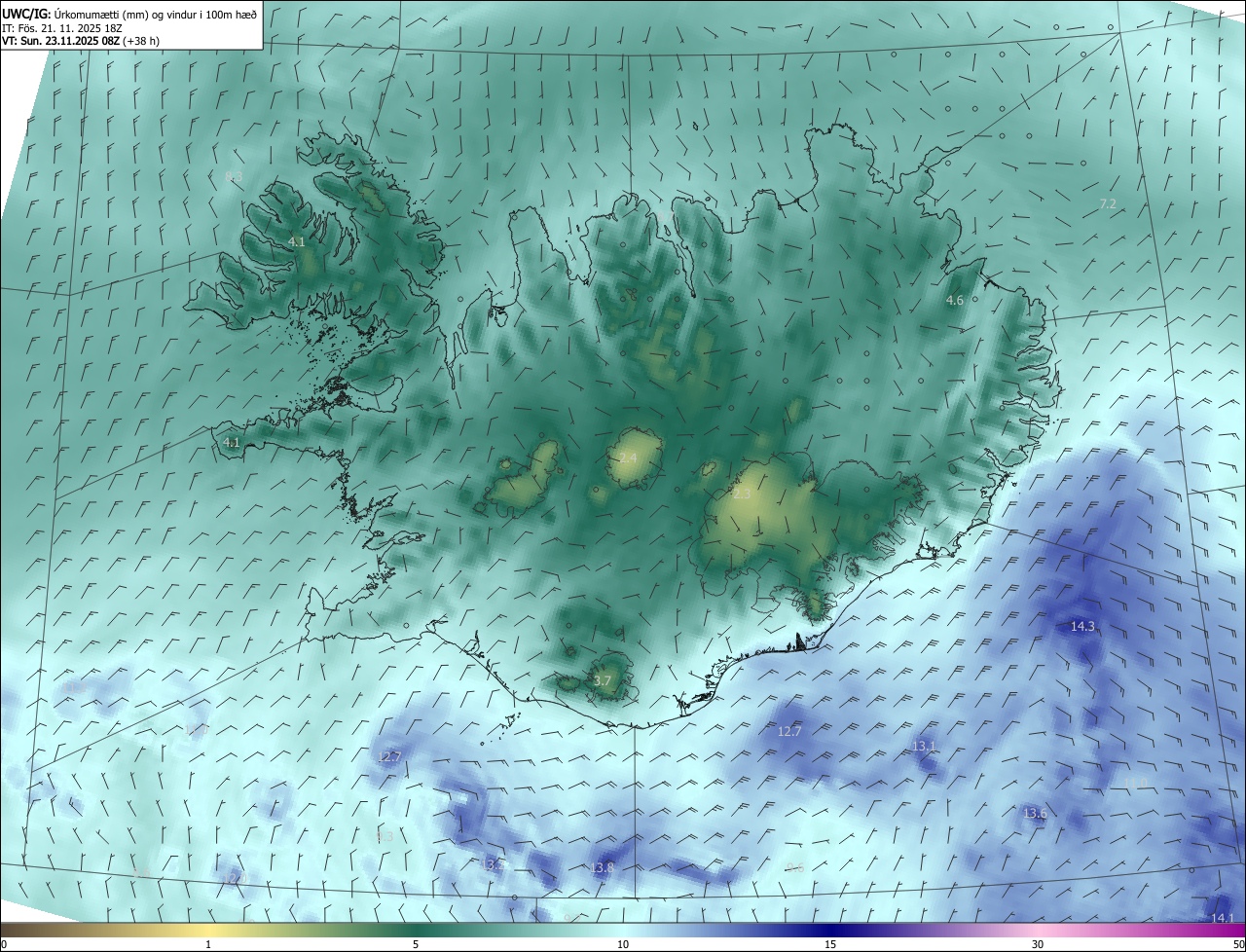Click the colorbar tick label 50
This screenshot has height=952, width=1246.
click(1237, 944)
